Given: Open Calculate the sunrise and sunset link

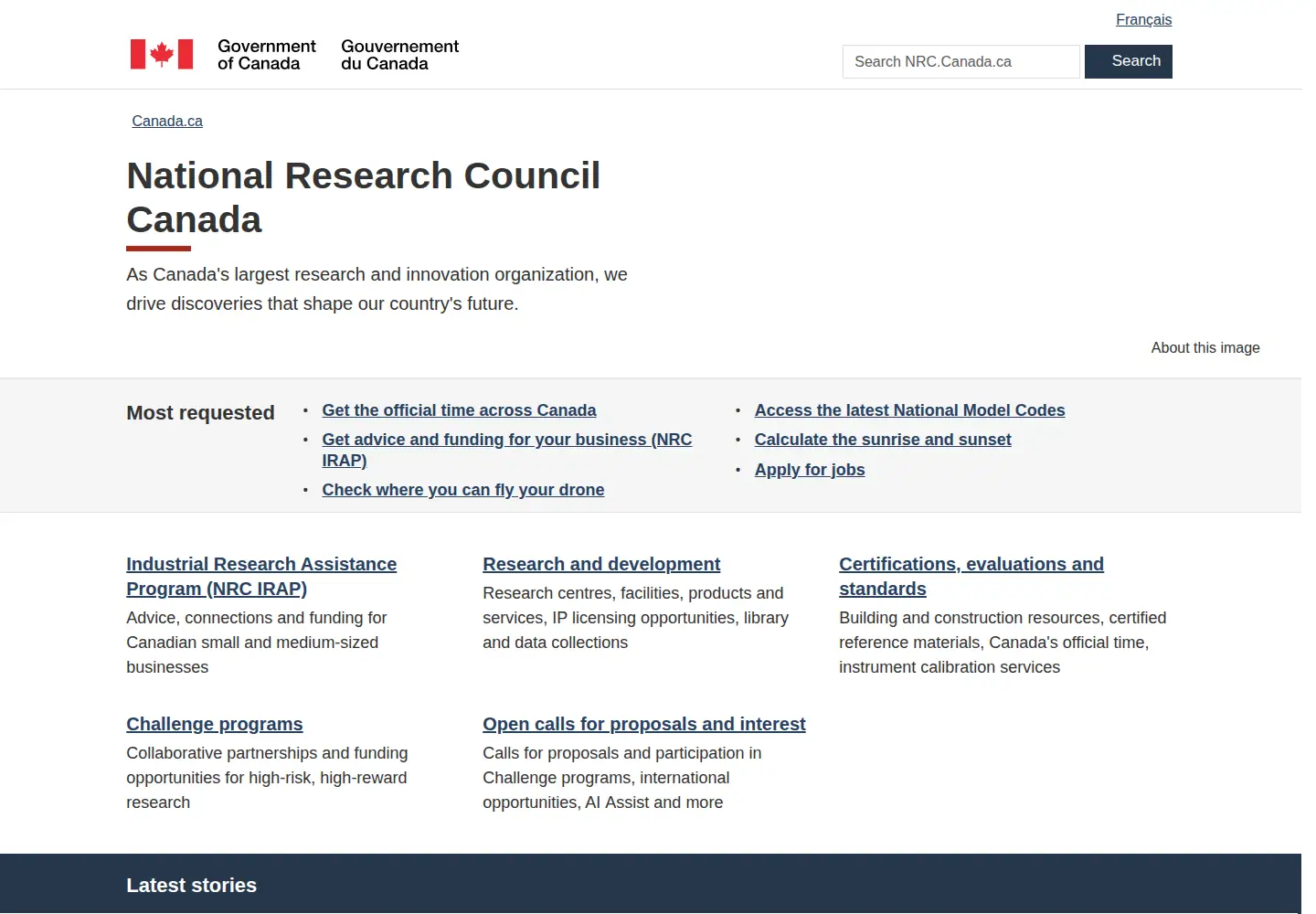Looking at the screenshot, I should [883, 440].
